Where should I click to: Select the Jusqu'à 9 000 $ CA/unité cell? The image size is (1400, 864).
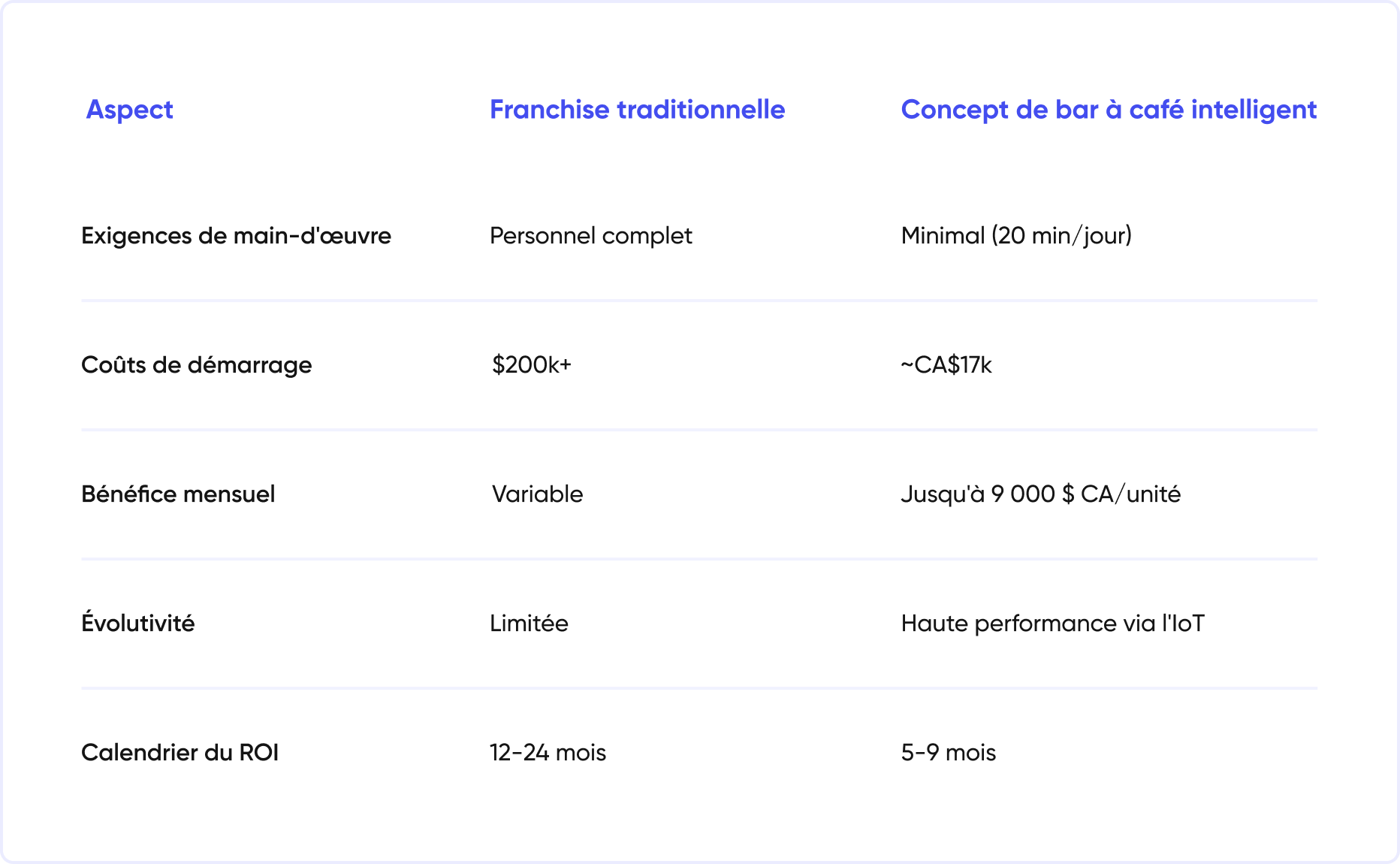click(x=1040, y=494)
